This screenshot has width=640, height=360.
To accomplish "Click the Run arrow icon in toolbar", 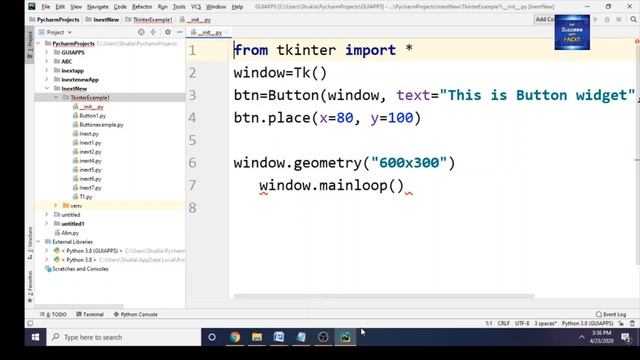I will (596, 20).
